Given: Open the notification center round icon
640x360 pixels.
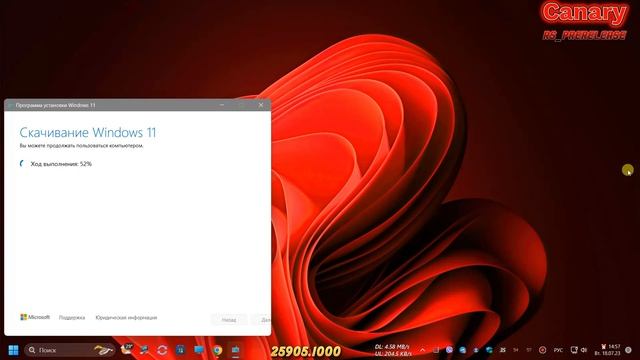Looking at the screenshot, I should 628,350.
